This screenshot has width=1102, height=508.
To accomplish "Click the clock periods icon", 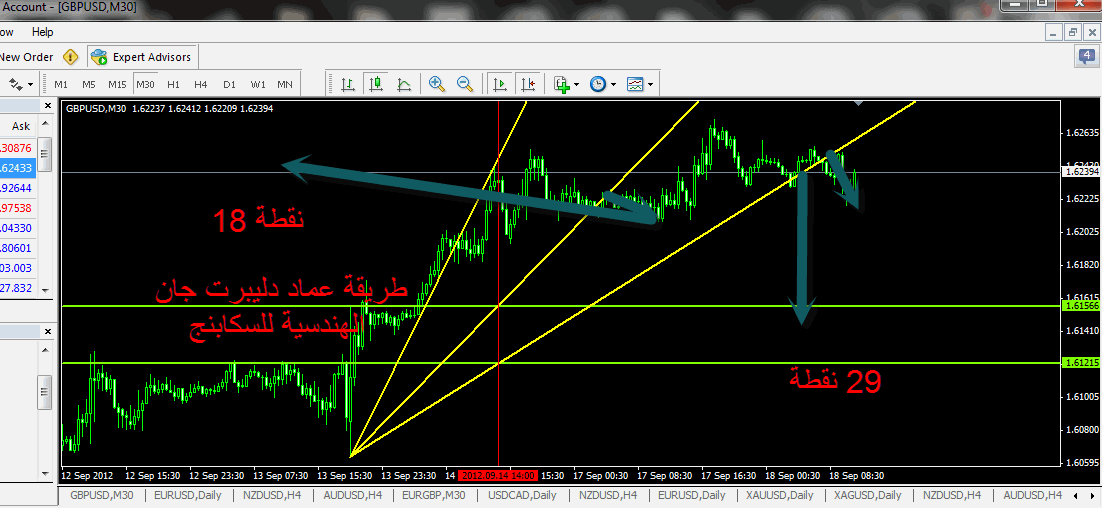I will [597, 84].
